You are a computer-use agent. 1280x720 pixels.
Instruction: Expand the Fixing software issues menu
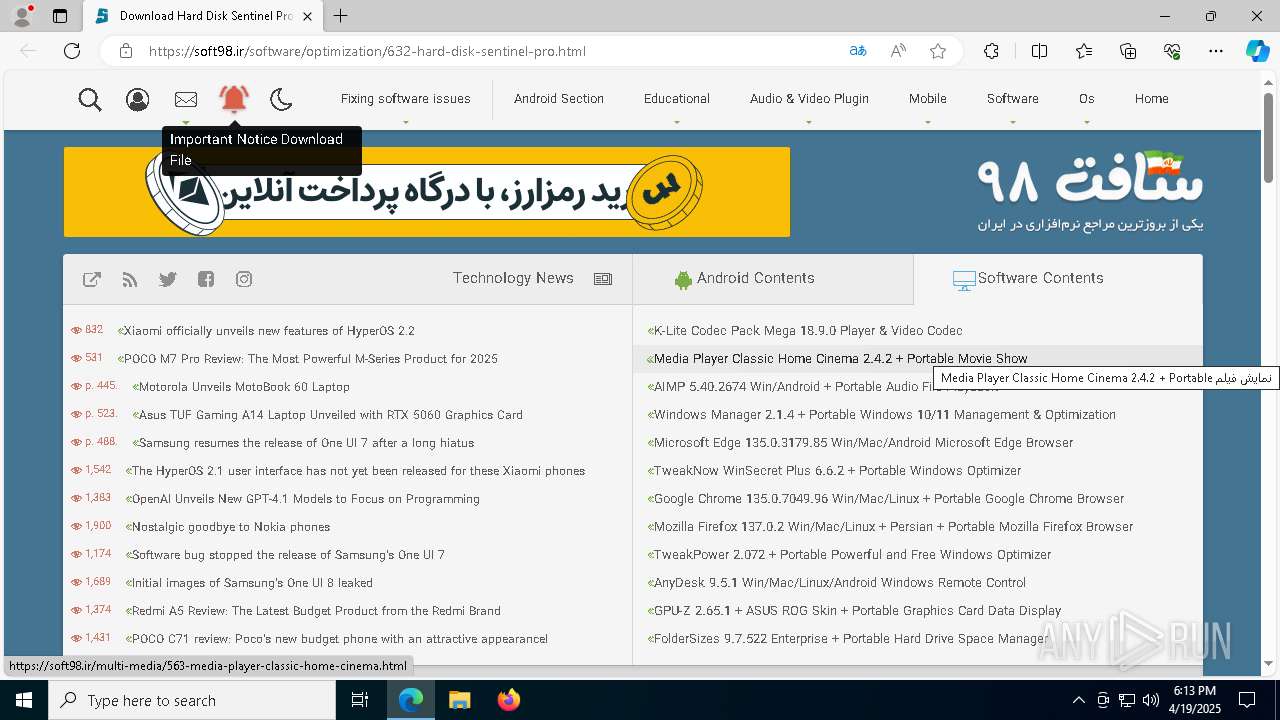405,99
